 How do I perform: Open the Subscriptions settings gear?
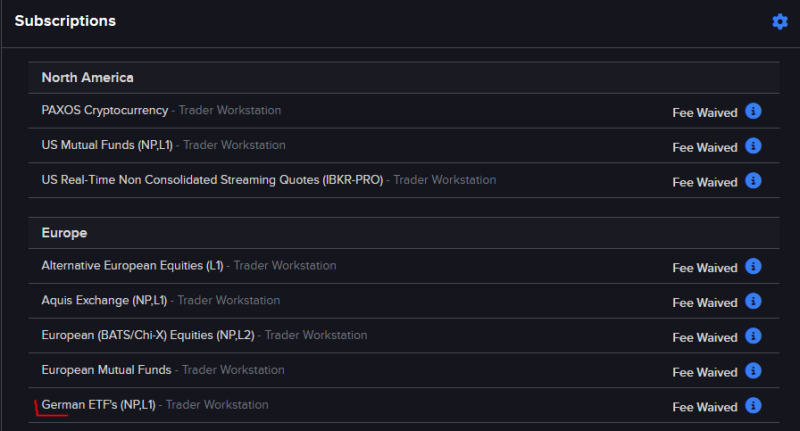(x=780, y=21)
